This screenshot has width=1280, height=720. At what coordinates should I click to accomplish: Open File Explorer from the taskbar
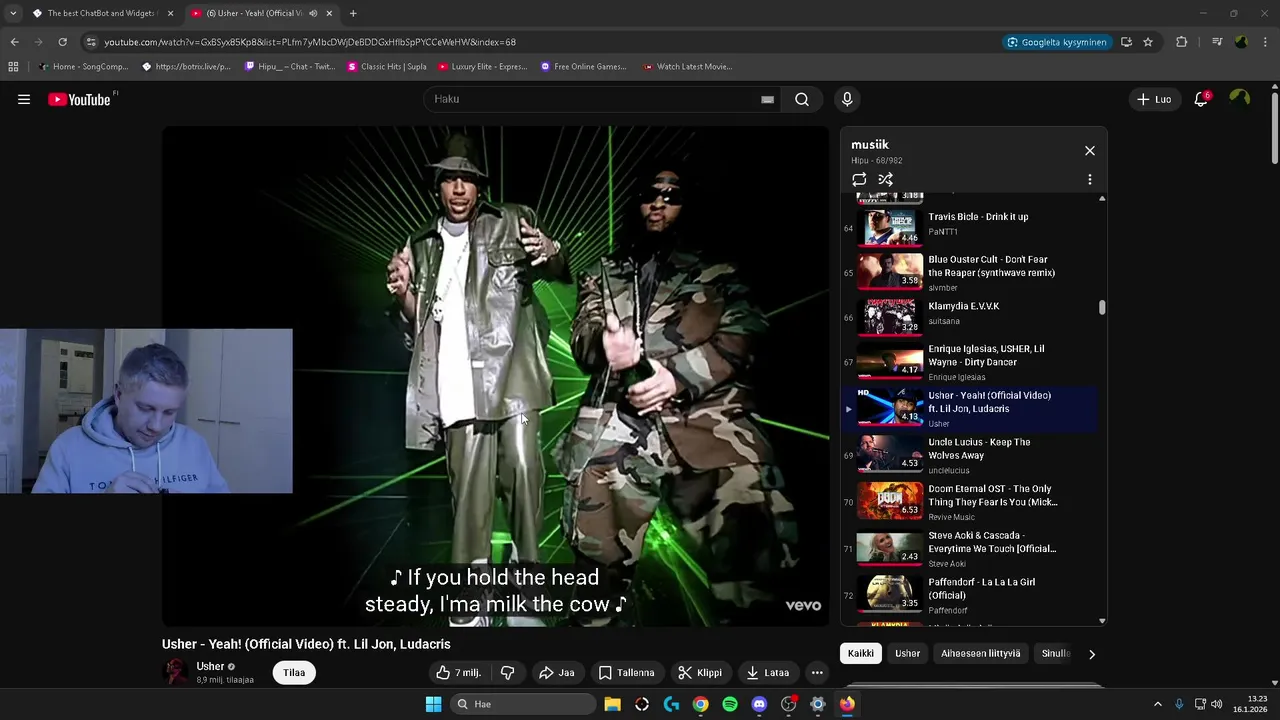(x=612, y=704)
